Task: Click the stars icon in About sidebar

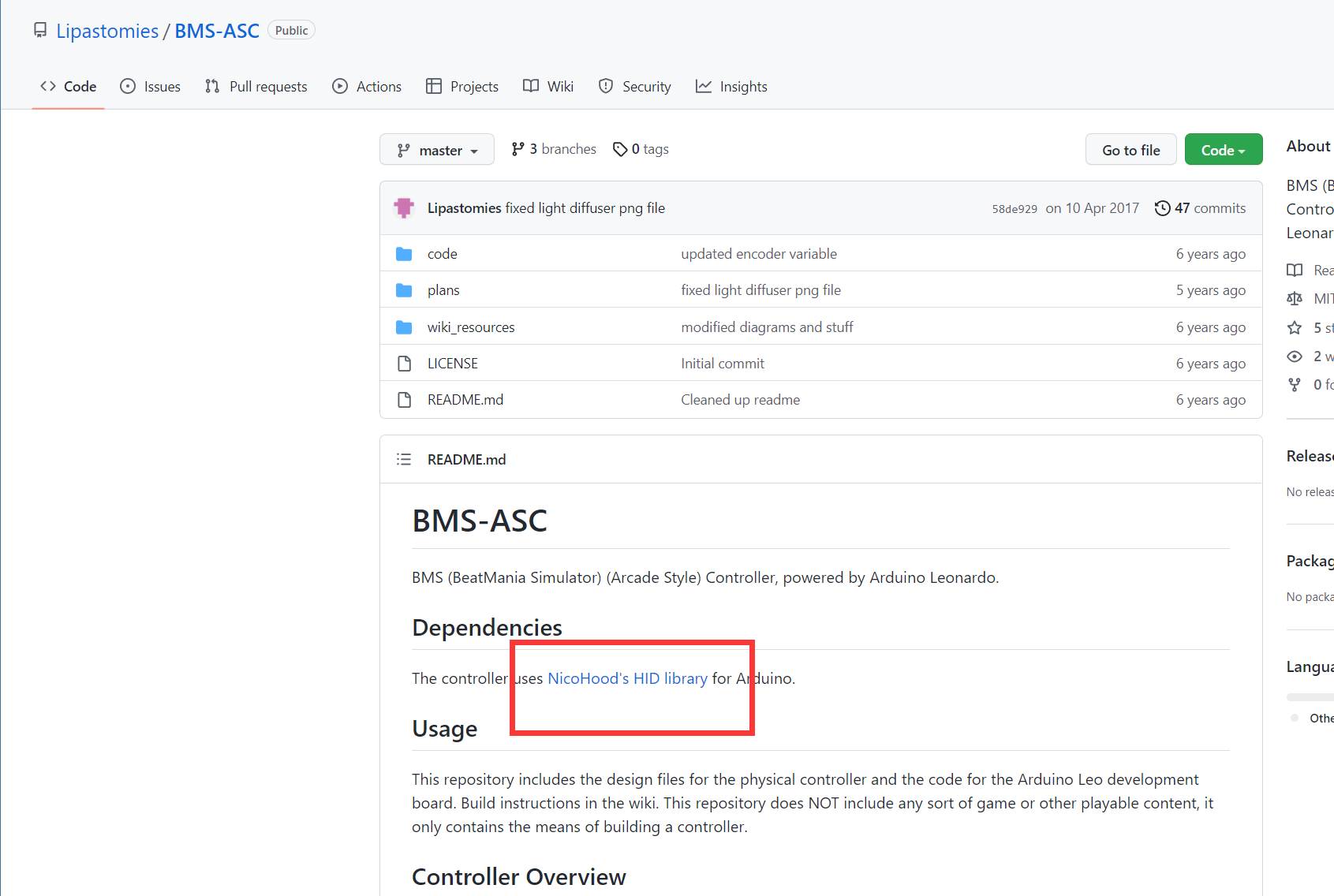Action: pyautogui.click(x=1295, y=327)
